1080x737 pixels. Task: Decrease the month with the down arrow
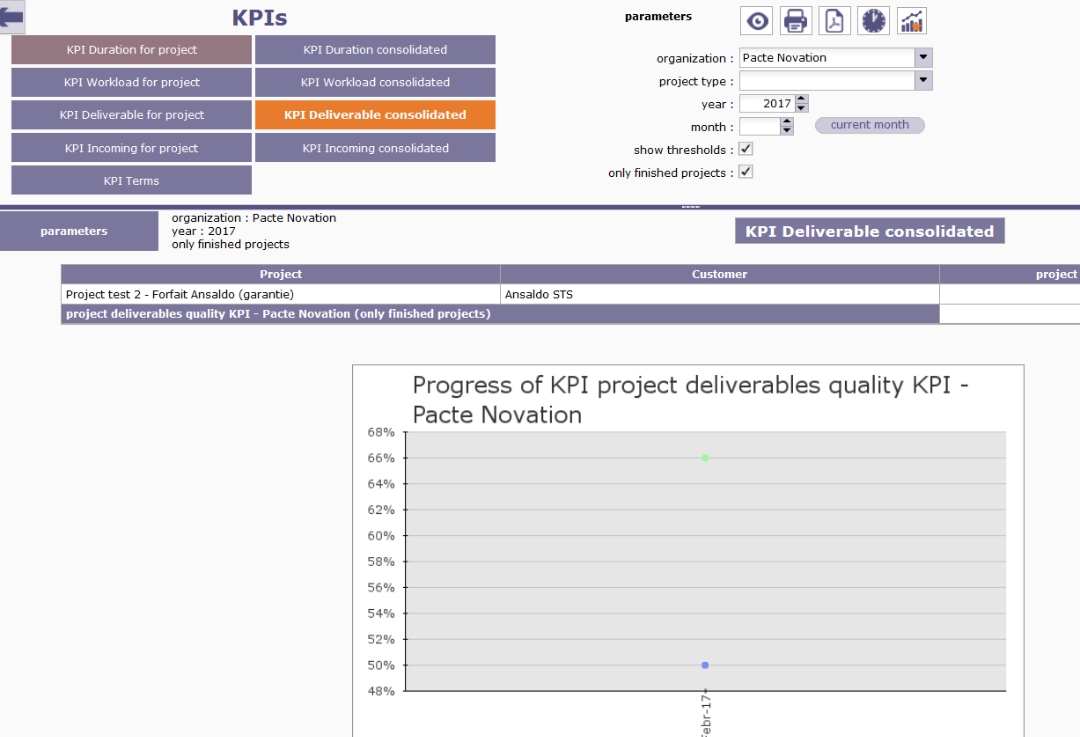[787, 131]
